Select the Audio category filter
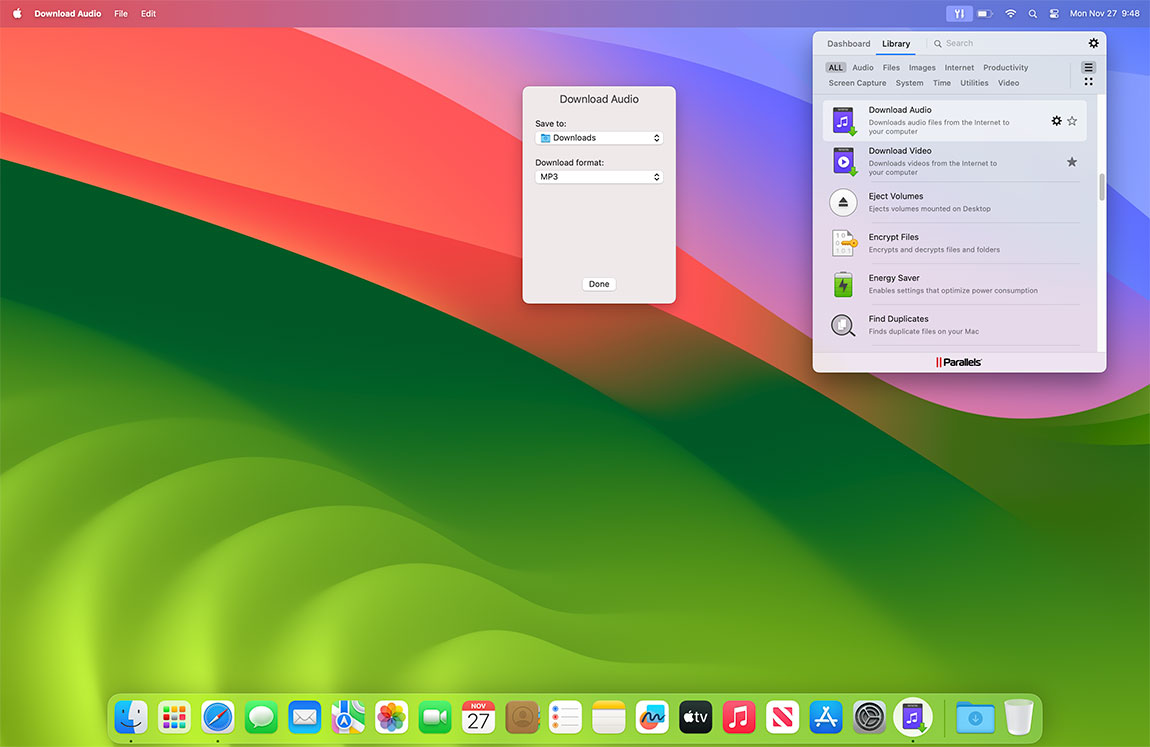This screenshot has height=747, width=1150. (863, 67)
